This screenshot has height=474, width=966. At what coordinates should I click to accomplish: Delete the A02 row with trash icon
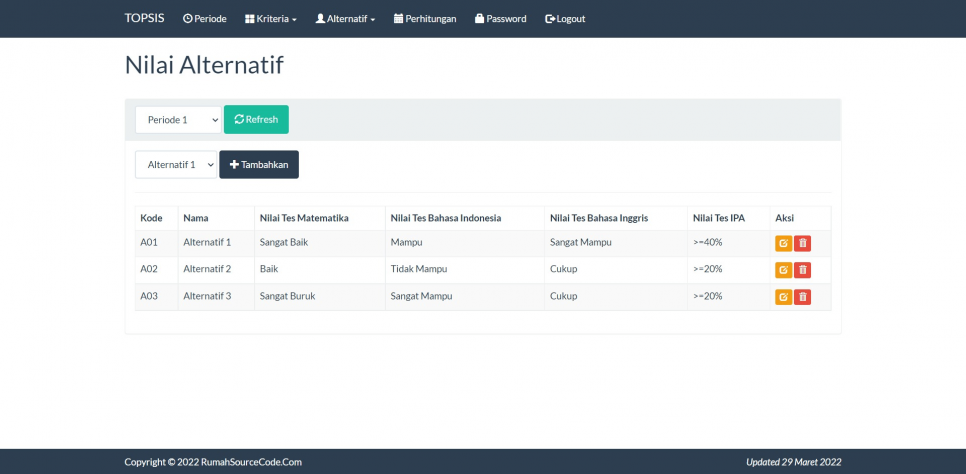tap(802, 270)
